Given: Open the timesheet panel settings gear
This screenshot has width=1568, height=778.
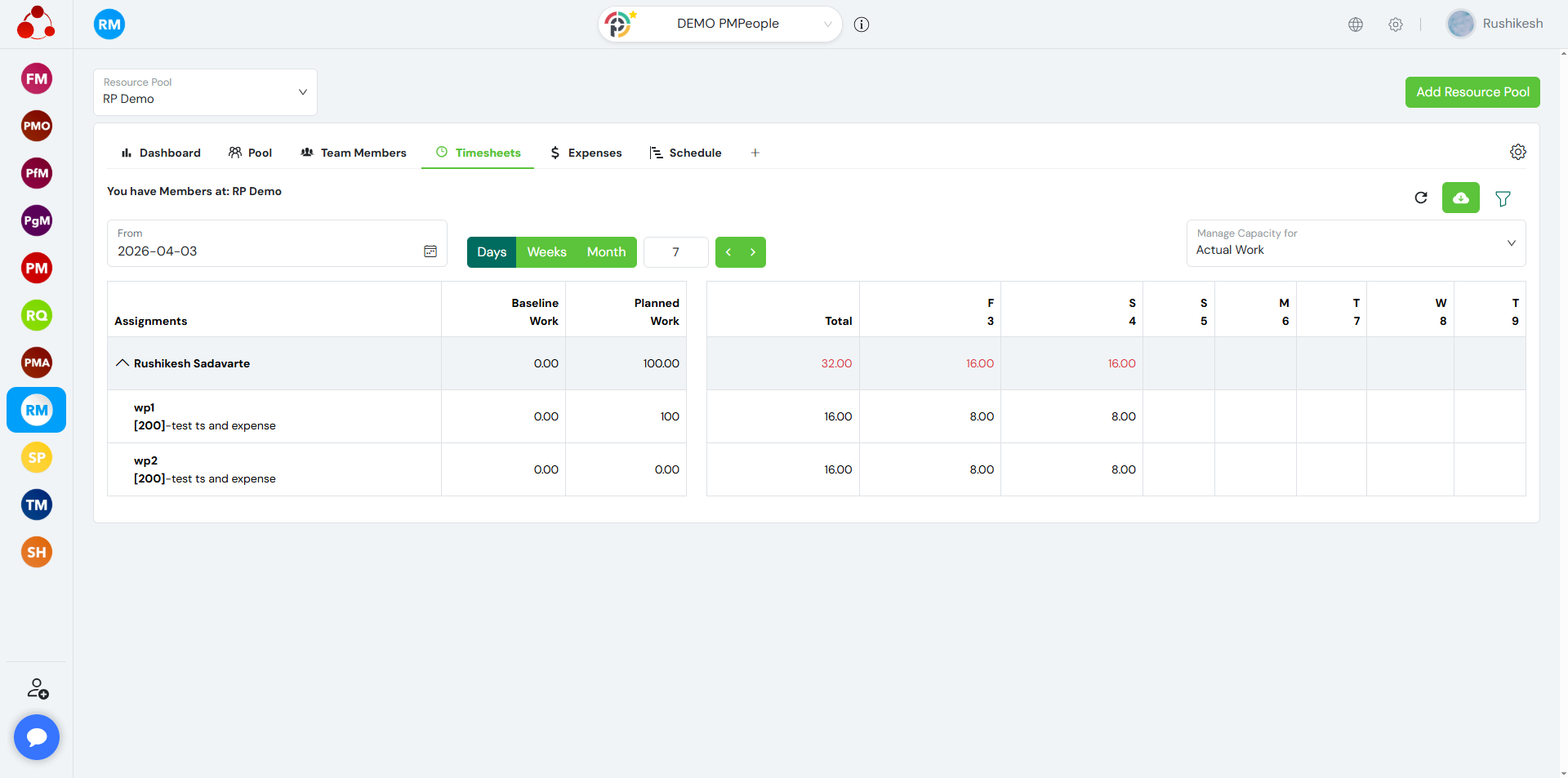Looking at the screenshot, I should coord(1517,152).
